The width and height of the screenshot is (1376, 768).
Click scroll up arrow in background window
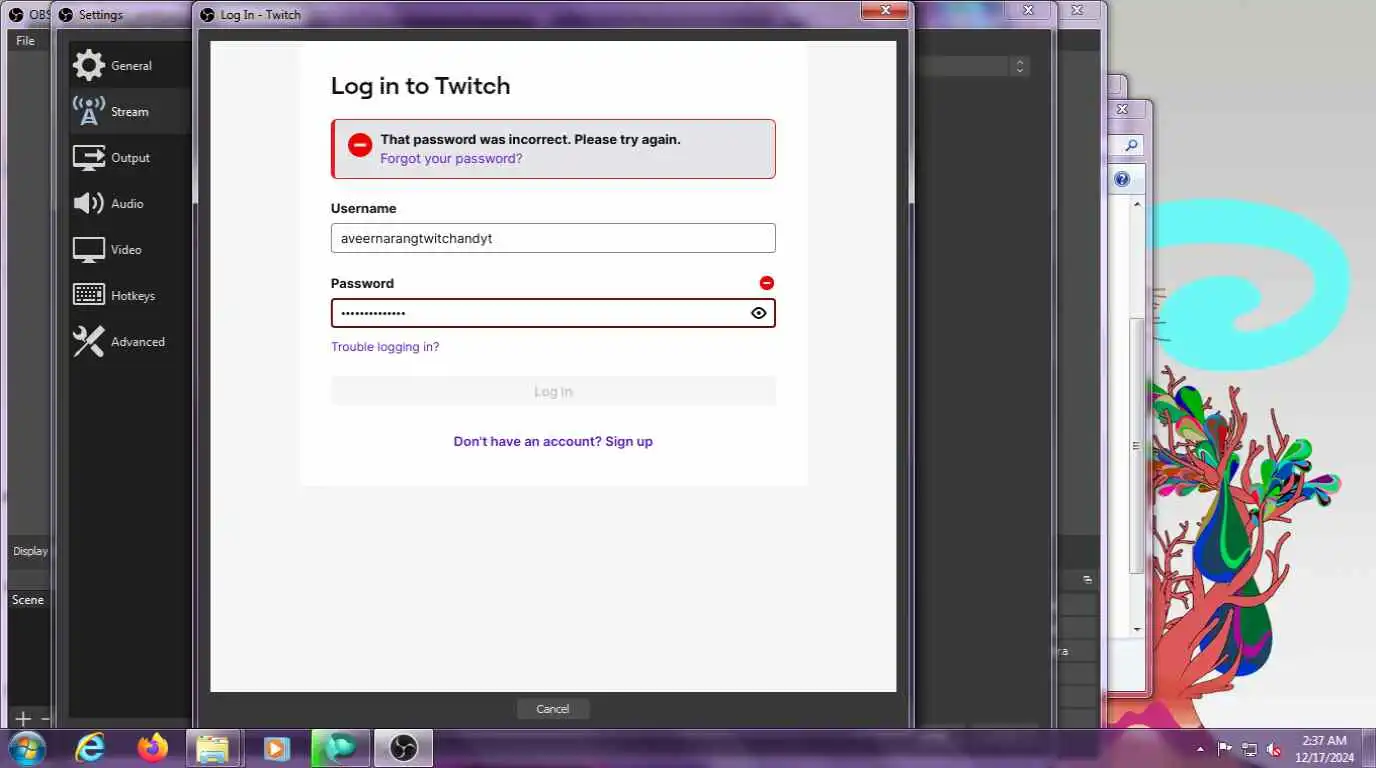point(1137,204)
